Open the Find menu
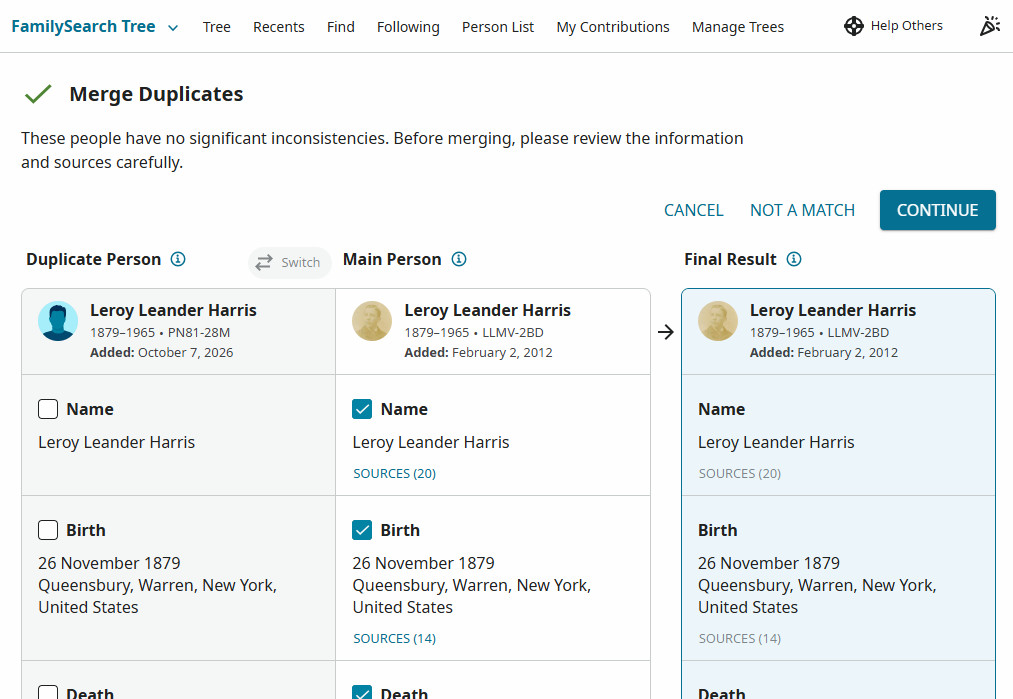This screenshot has height=699, width=1013. pos(340,27)
